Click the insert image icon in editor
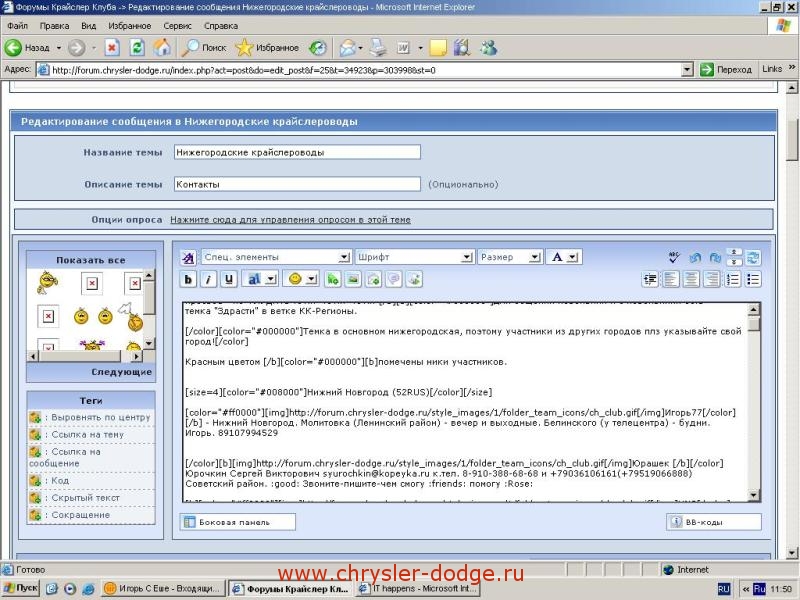800x600 pixels. (x=353, y=279)
